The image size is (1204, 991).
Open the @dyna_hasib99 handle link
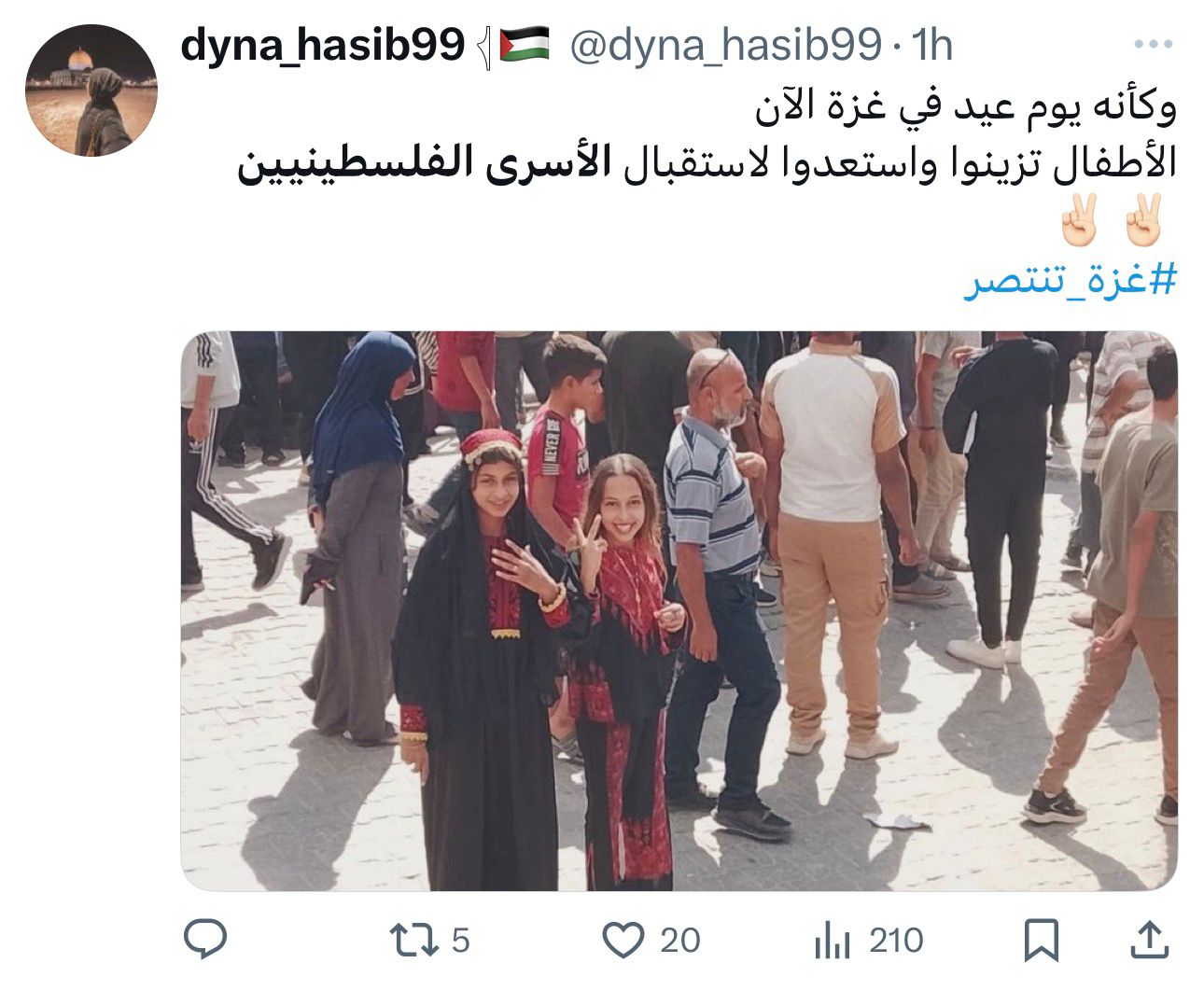724,44
